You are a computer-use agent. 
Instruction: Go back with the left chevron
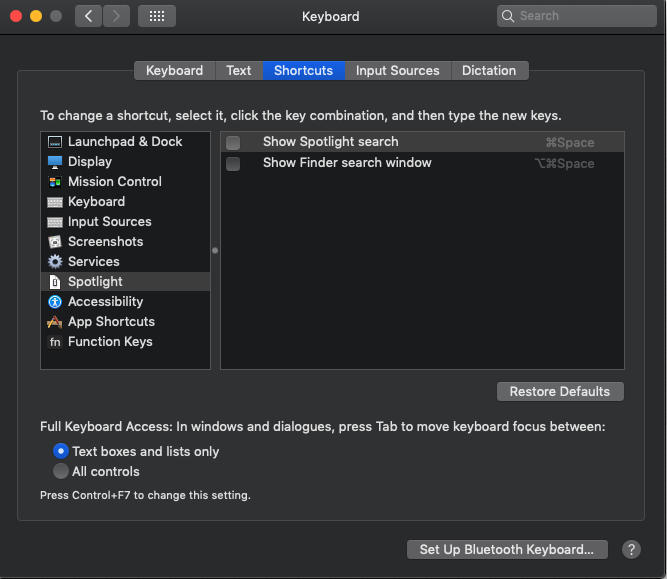88,16
